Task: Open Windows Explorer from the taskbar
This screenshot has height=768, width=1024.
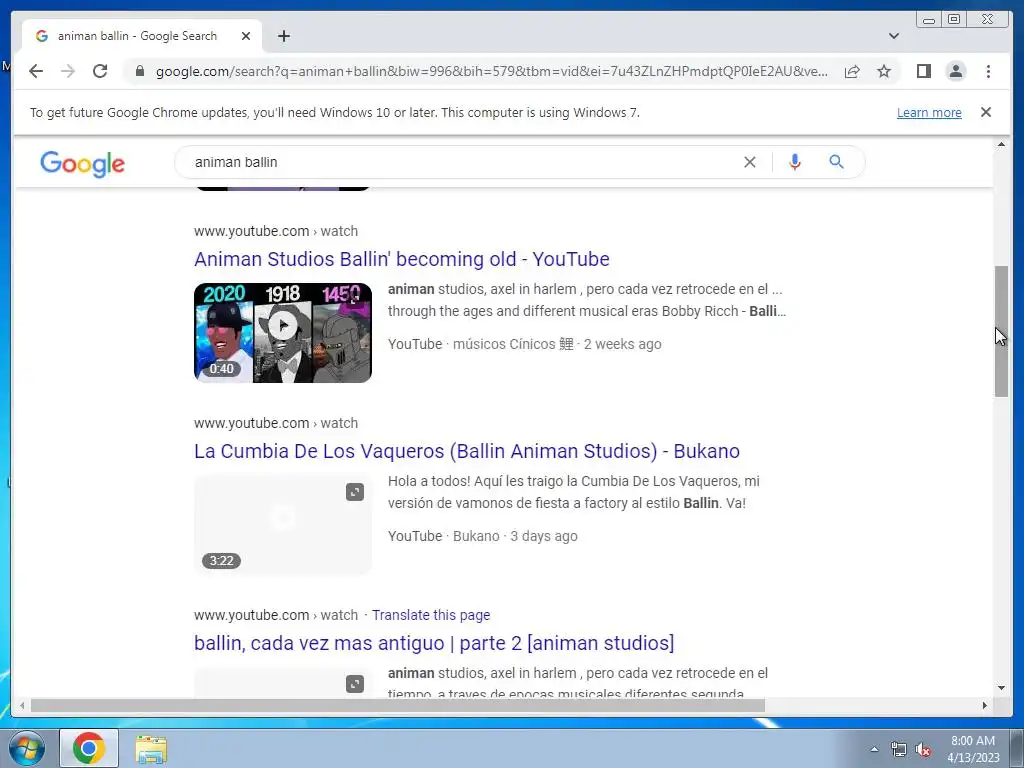Action: point(151,749)
